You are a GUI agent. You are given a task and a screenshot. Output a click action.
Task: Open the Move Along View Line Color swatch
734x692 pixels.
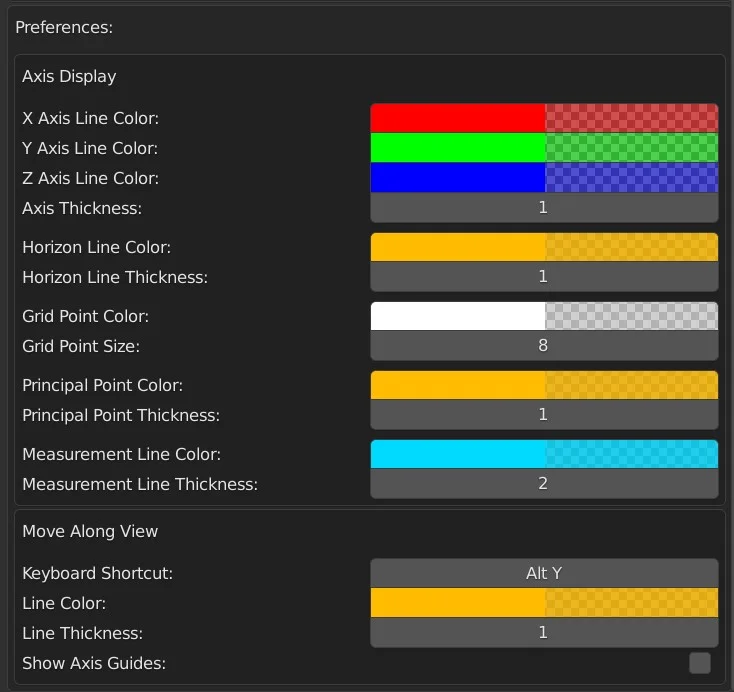click(x=544, y=603)
